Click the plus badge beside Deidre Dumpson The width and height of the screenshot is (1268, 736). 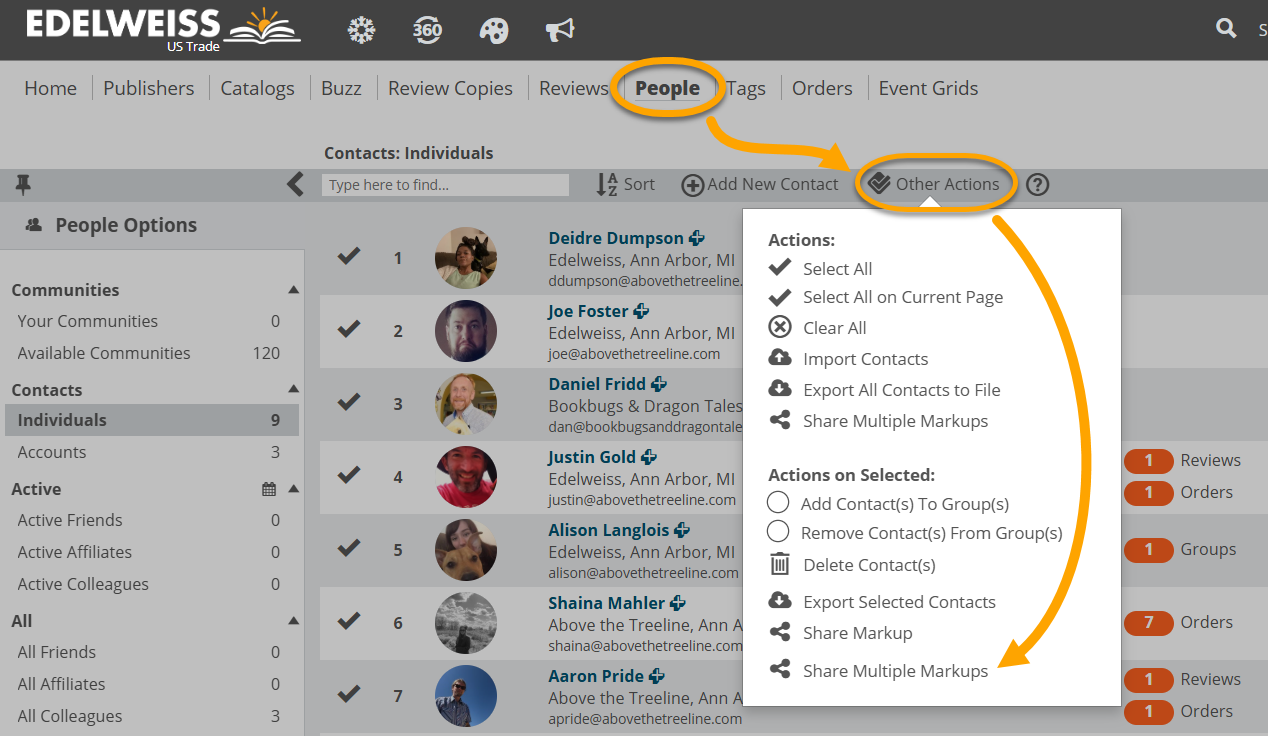[x=697, y=238]
